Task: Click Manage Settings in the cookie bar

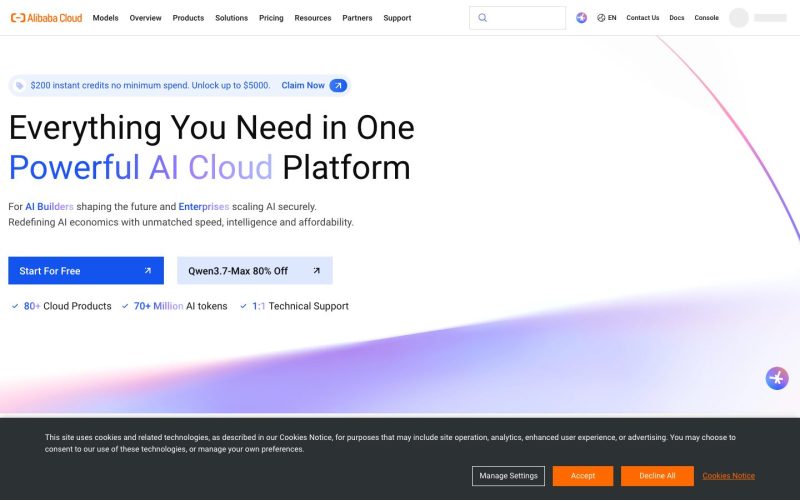Action: [x=508, y=476]
